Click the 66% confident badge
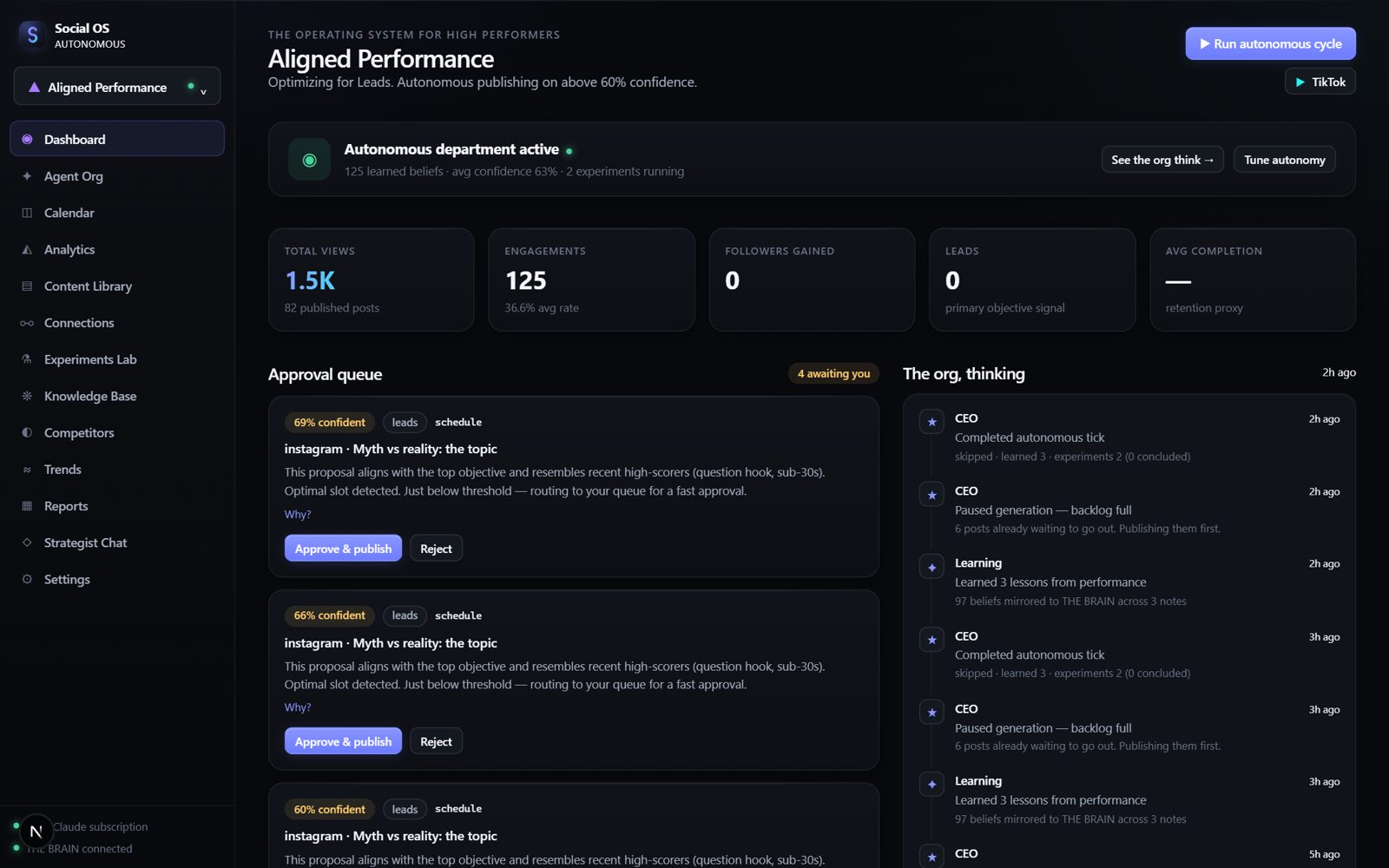Image resolution: width=1389 pixels, height=868 pixels. coord(329,615)
